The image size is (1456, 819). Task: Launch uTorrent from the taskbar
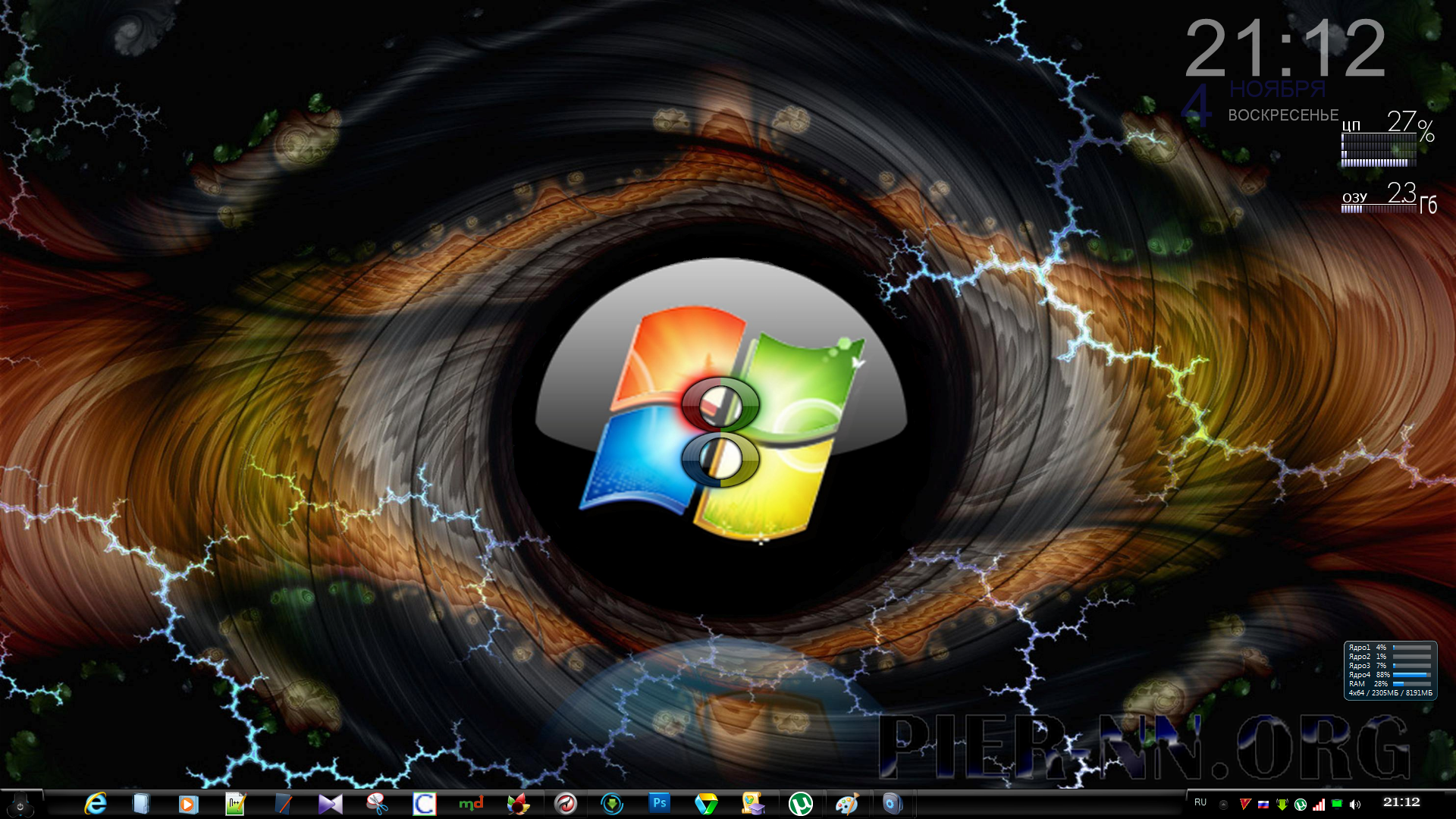pyautogui.click(x=800, y=804)
